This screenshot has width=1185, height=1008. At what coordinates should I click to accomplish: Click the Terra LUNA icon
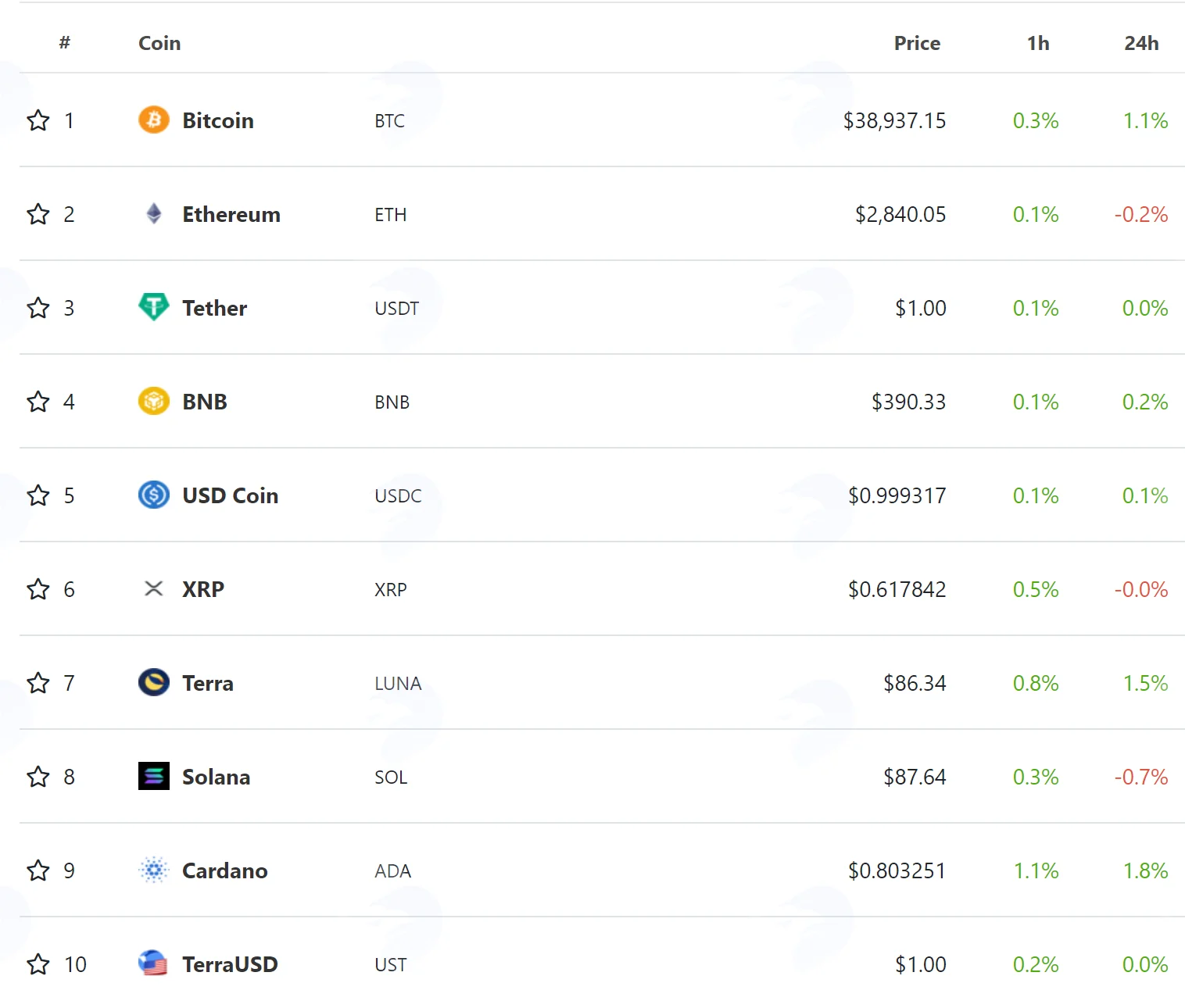click(154, 683)
